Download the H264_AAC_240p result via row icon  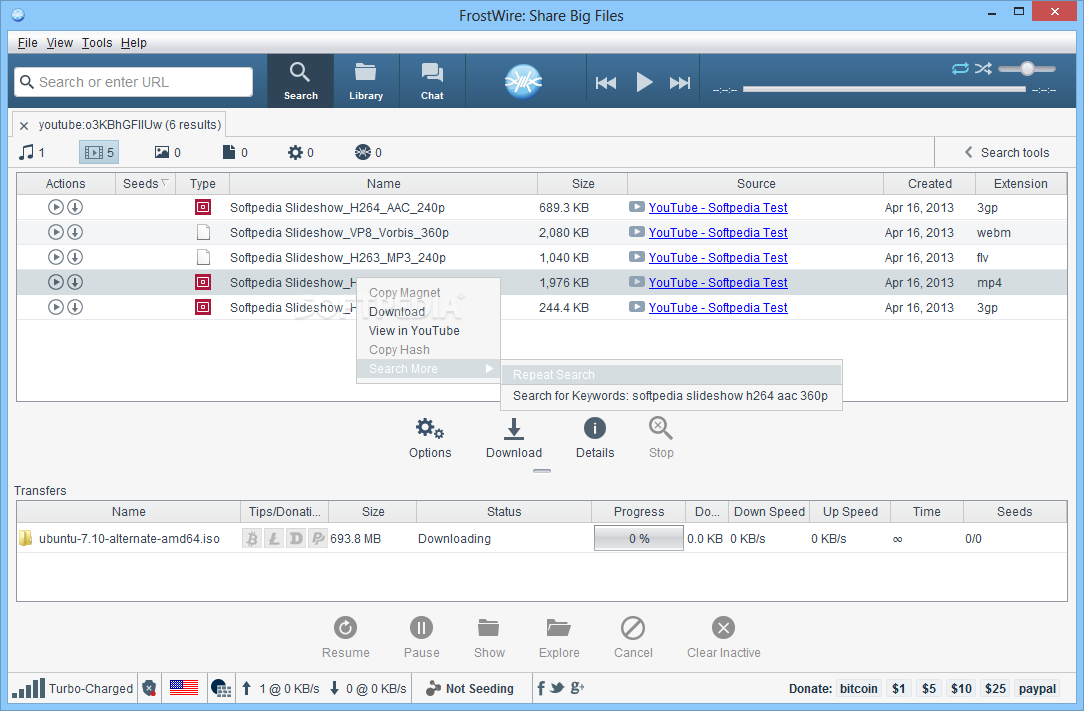click(75, 207)
